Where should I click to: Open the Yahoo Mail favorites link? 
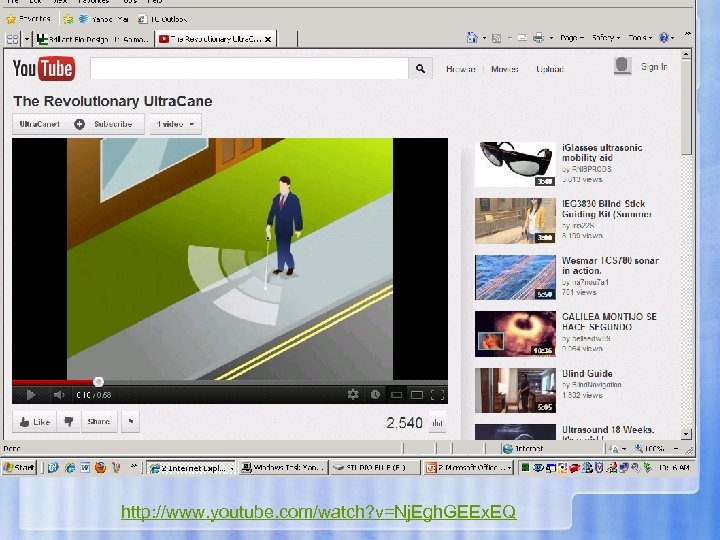pyautogui.click(x=104, y=19)
